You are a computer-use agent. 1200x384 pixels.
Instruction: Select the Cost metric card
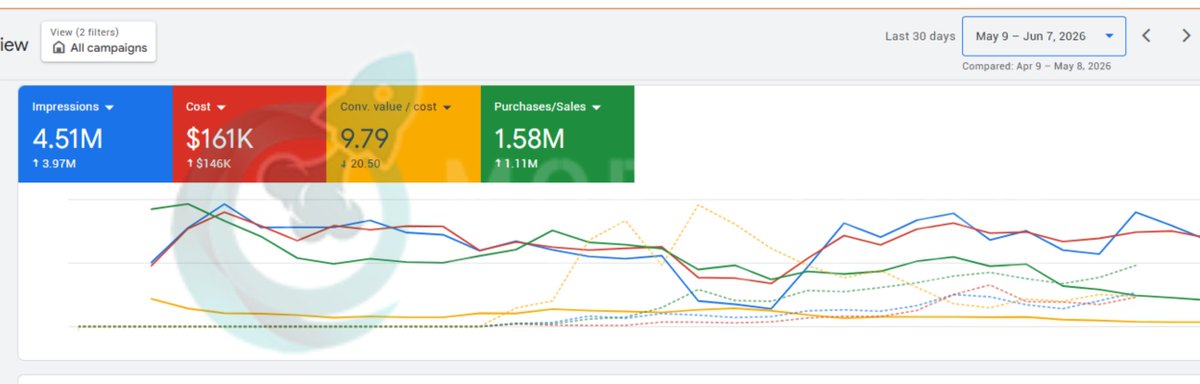(249, 134)
